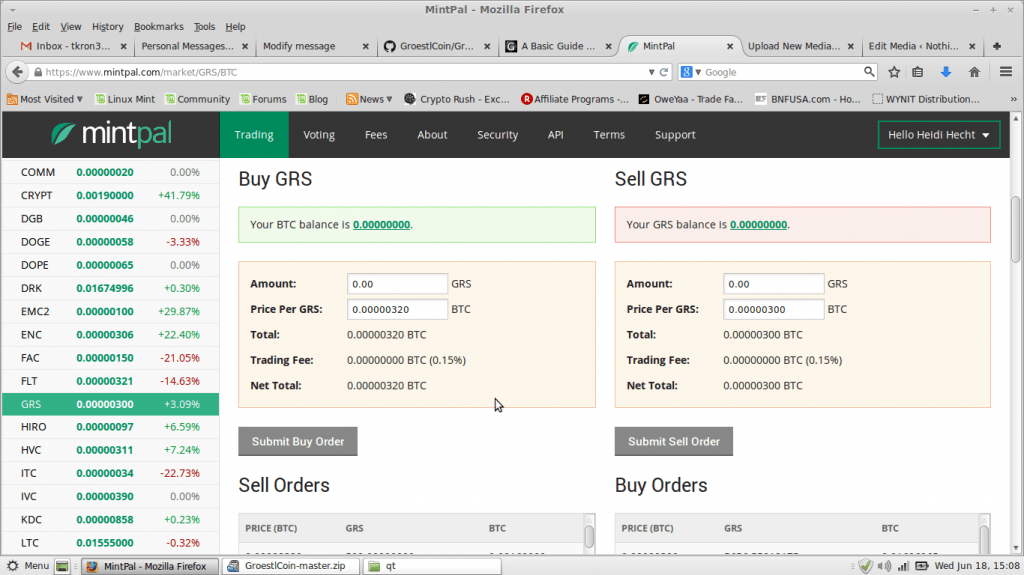The width and height of the screenshot is (1024, 575).
Task: Click the clock showing Wed Jun 18
Action: click(x=977, y=566)
